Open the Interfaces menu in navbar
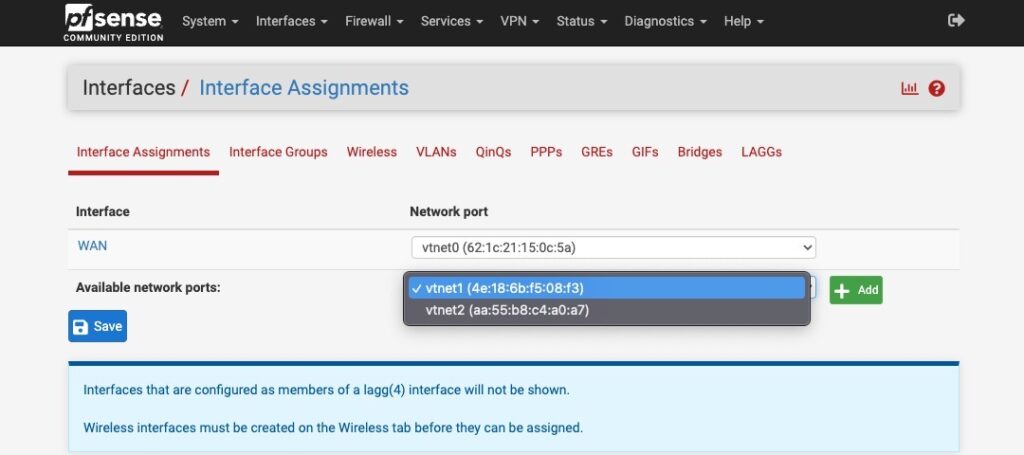Screen dimensions: 1024x455 pyautogui.click(x=292, y=22)
